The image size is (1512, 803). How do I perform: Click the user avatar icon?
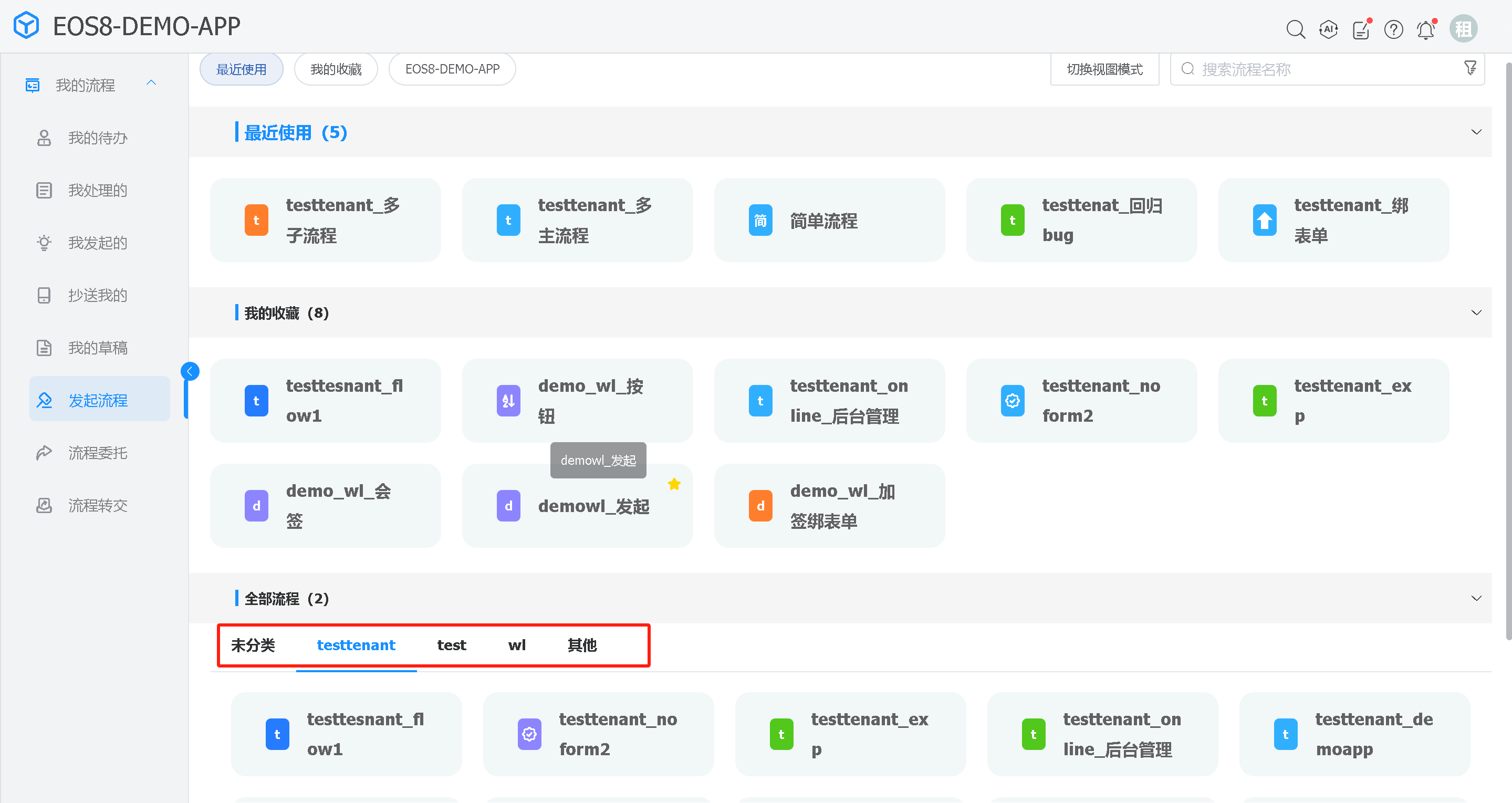[x=1463, y=29]
